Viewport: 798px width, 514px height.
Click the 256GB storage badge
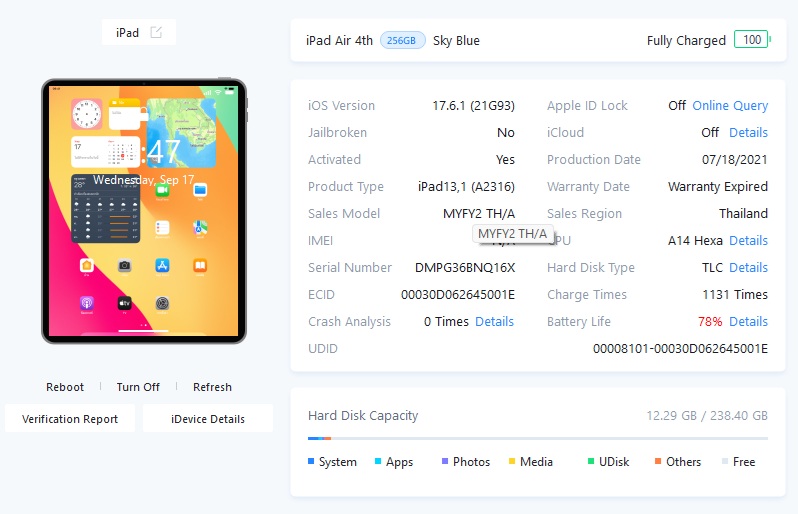tap(402, 40)
